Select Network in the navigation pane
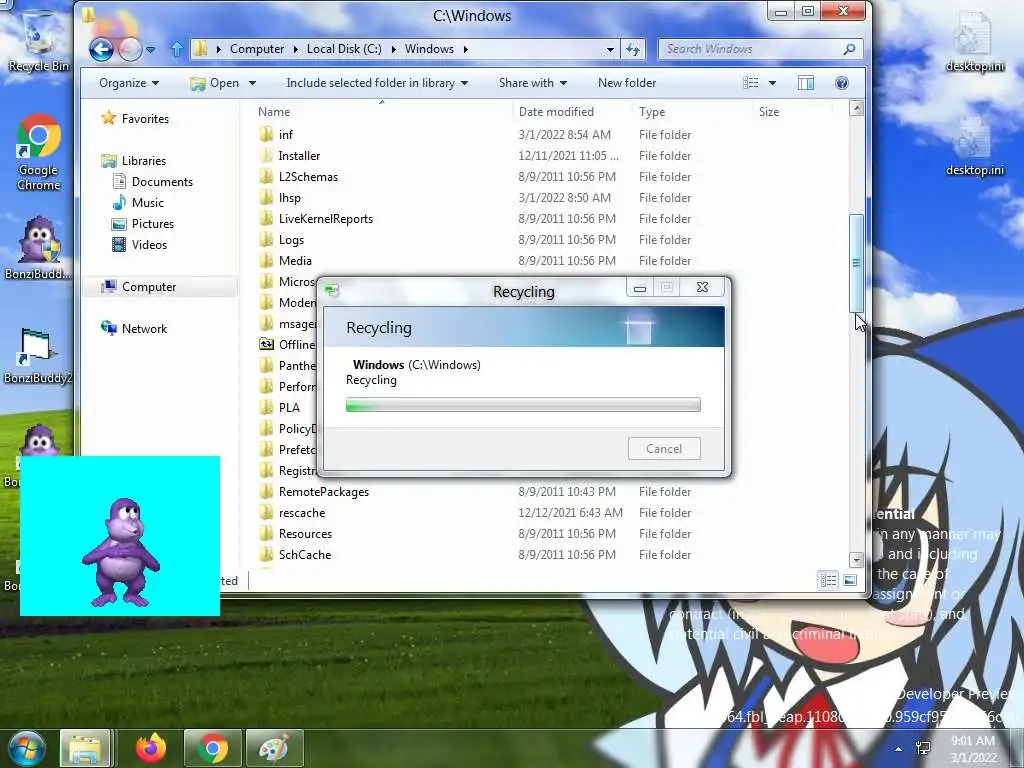Image resolution: width=1024 pixels, height=768 pixels. click(135, 328)
